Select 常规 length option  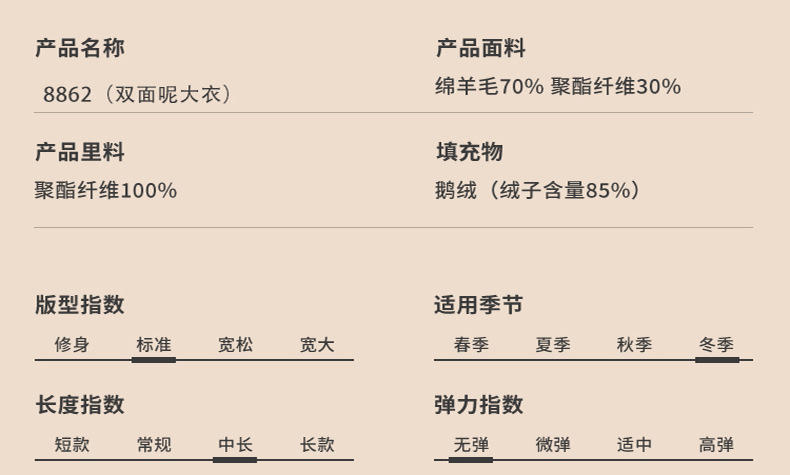(154, 445)
